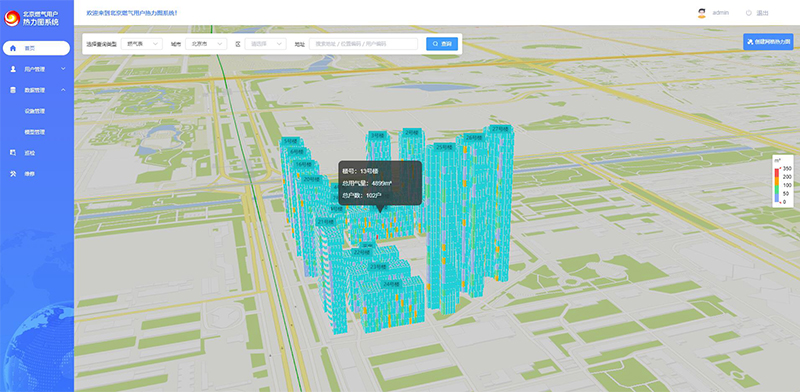Click the address search input field
Viewport: 800px width, 392px height.
pos(363,44)
